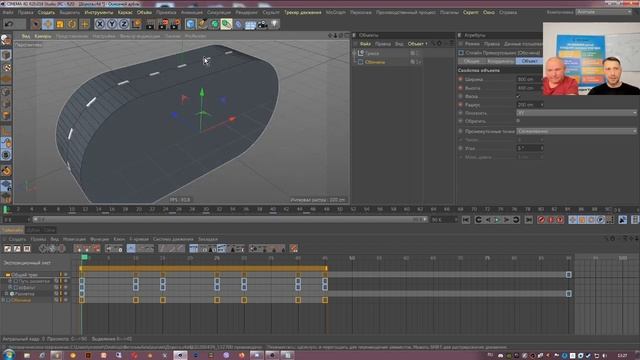Switch to the Объект attribute tab
640x360 pixels.
[x=529, y=61]
